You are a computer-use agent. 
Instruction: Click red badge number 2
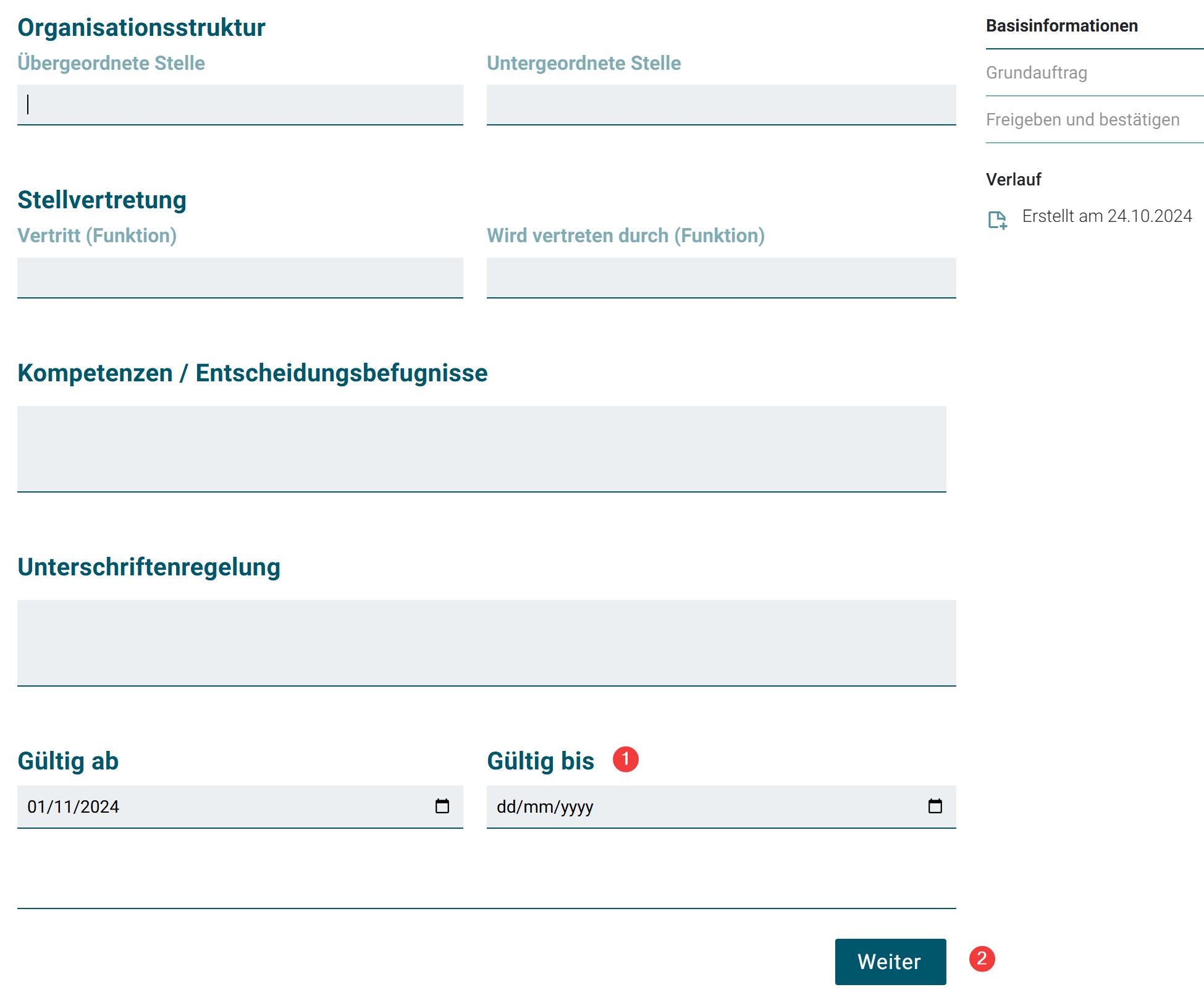[982, 959]
